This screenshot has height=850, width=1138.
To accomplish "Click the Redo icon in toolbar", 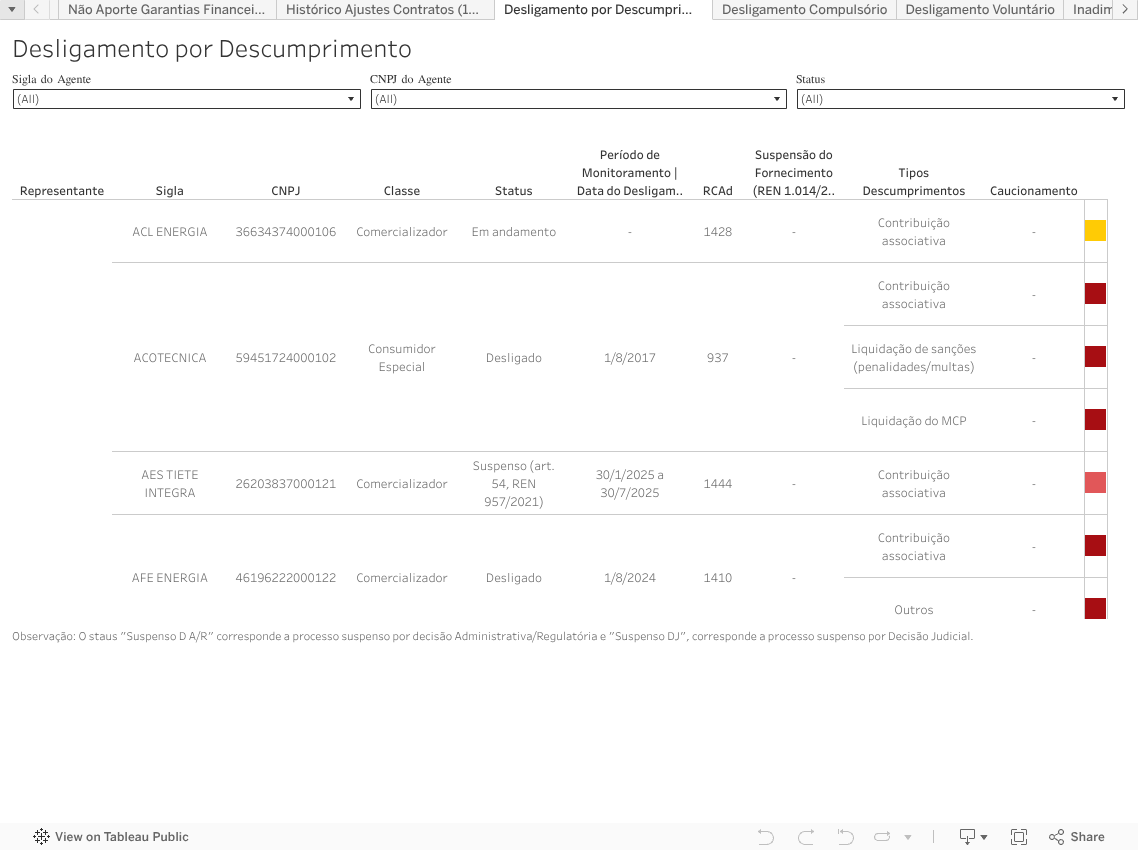I will [806, 837].
